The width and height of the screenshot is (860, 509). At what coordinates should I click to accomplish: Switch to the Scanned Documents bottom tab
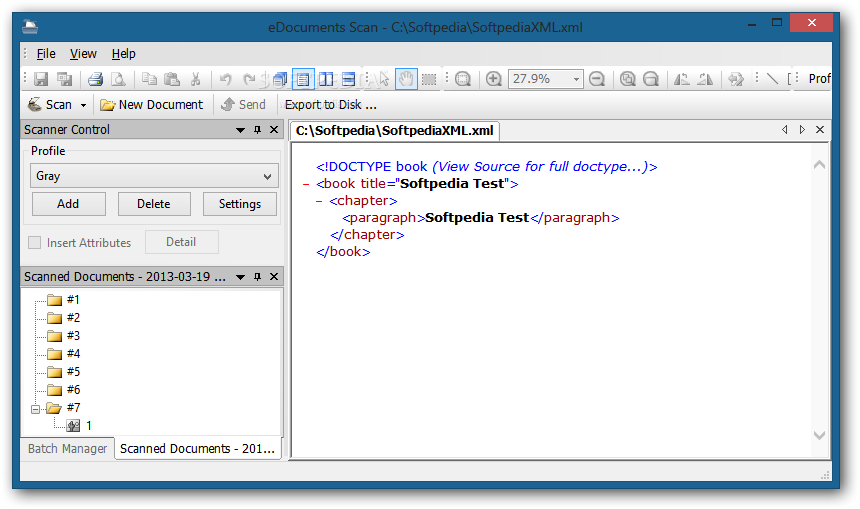[x=197, y=449]
